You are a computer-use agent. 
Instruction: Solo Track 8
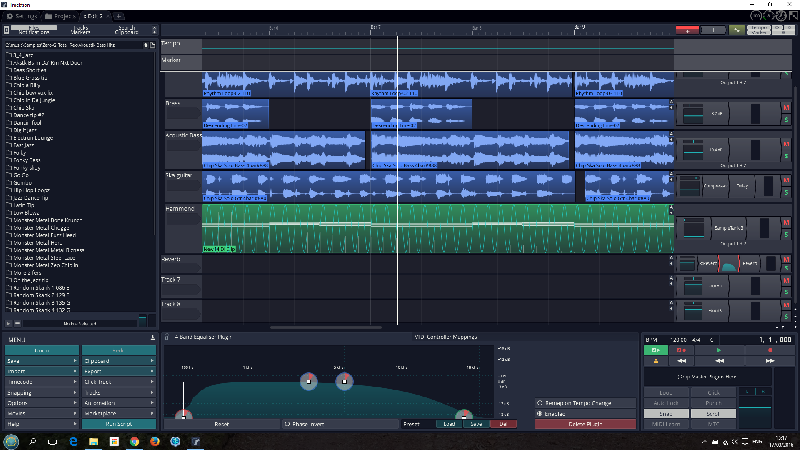tap(786, 316)
